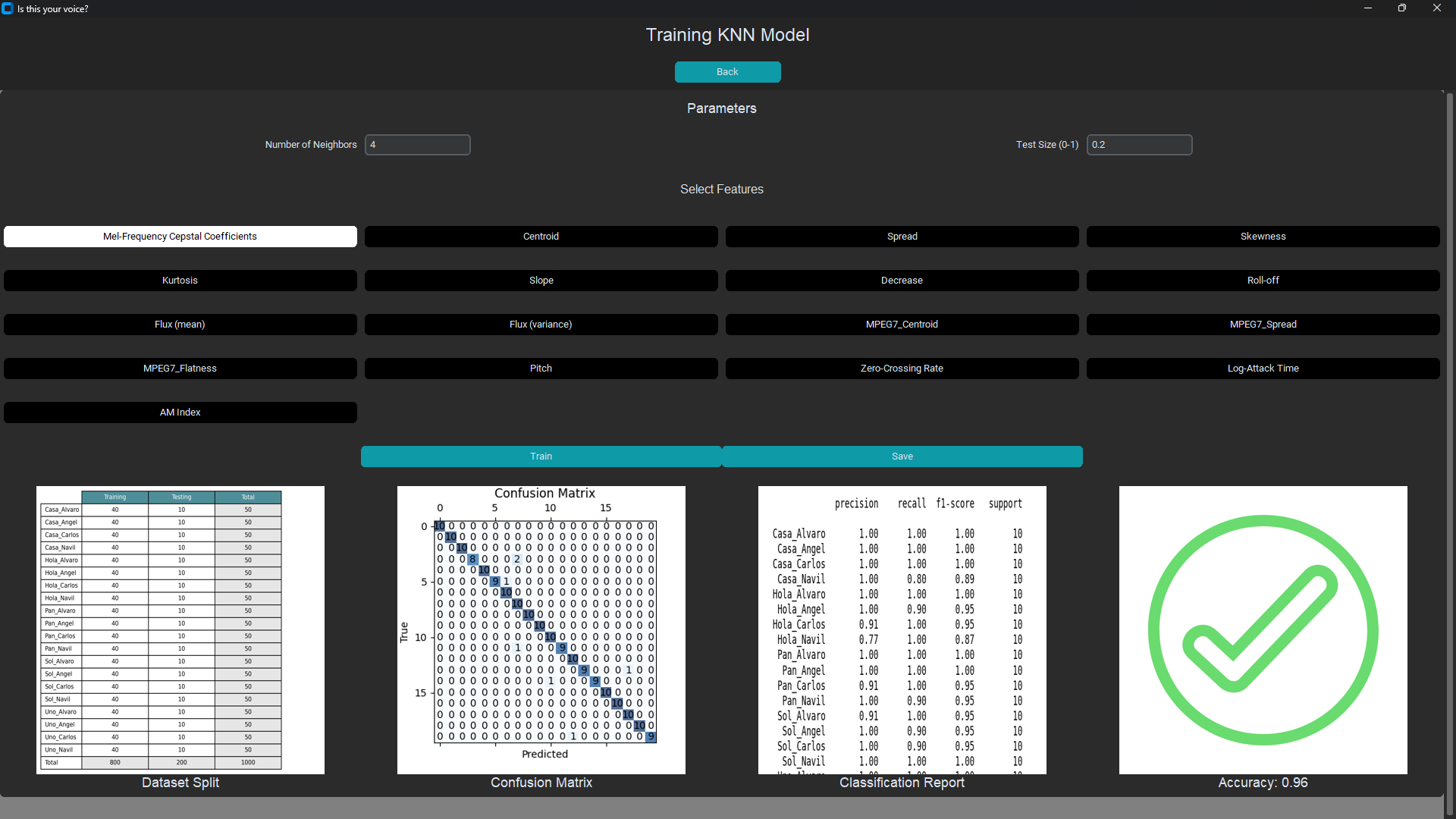Enable the AM Index feature
Image resolution: width=1456 pixels, height=819 pixels.
180,412
